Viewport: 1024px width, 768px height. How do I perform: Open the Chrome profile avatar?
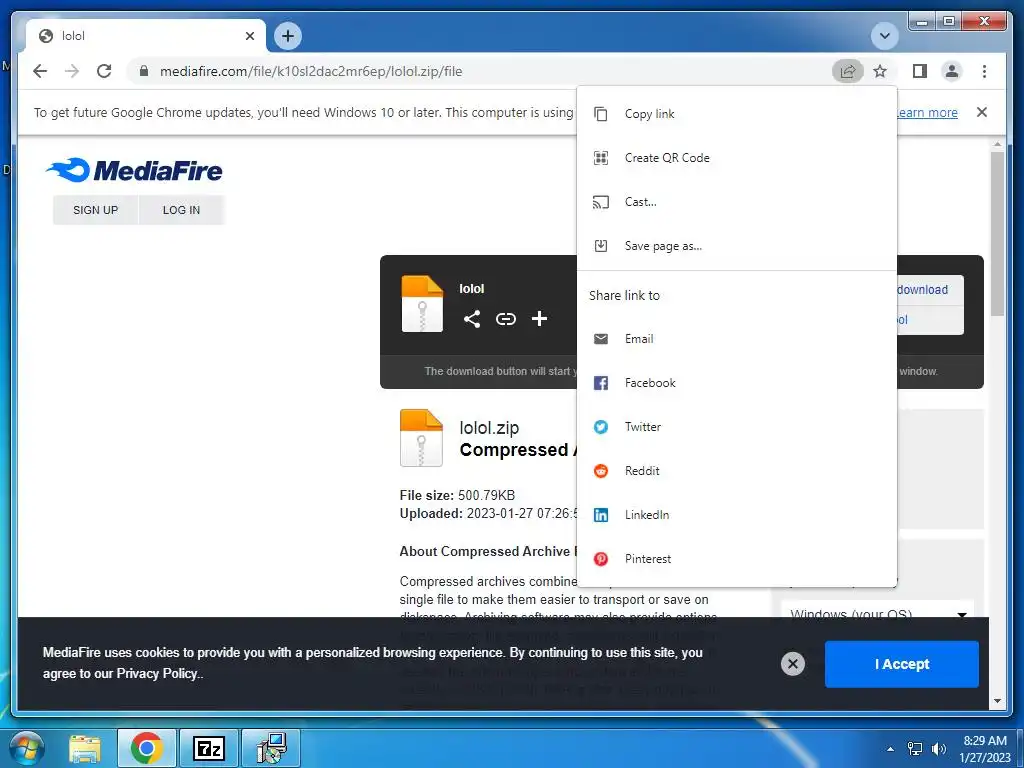pos(952,71)
